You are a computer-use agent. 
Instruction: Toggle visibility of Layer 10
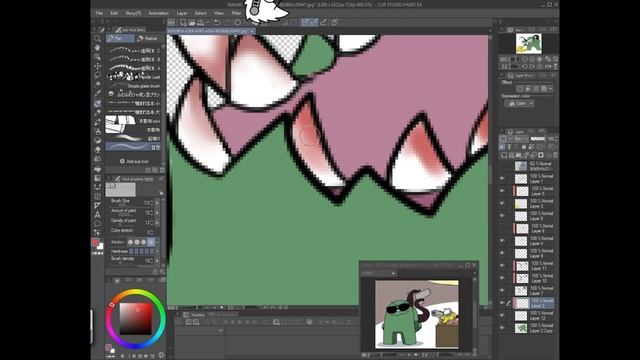502,278
